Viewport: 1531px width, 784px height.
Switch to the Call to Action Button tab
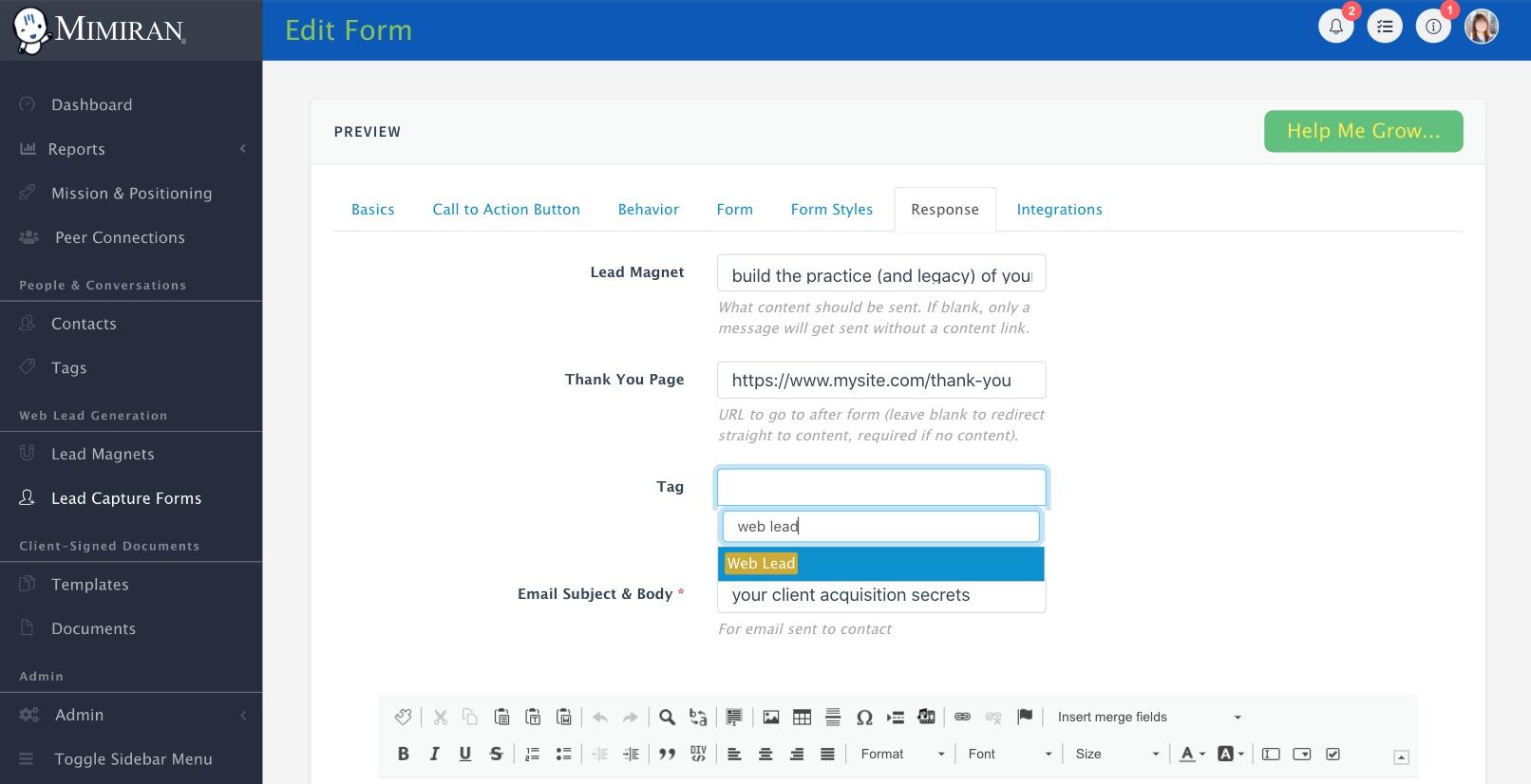506,209
